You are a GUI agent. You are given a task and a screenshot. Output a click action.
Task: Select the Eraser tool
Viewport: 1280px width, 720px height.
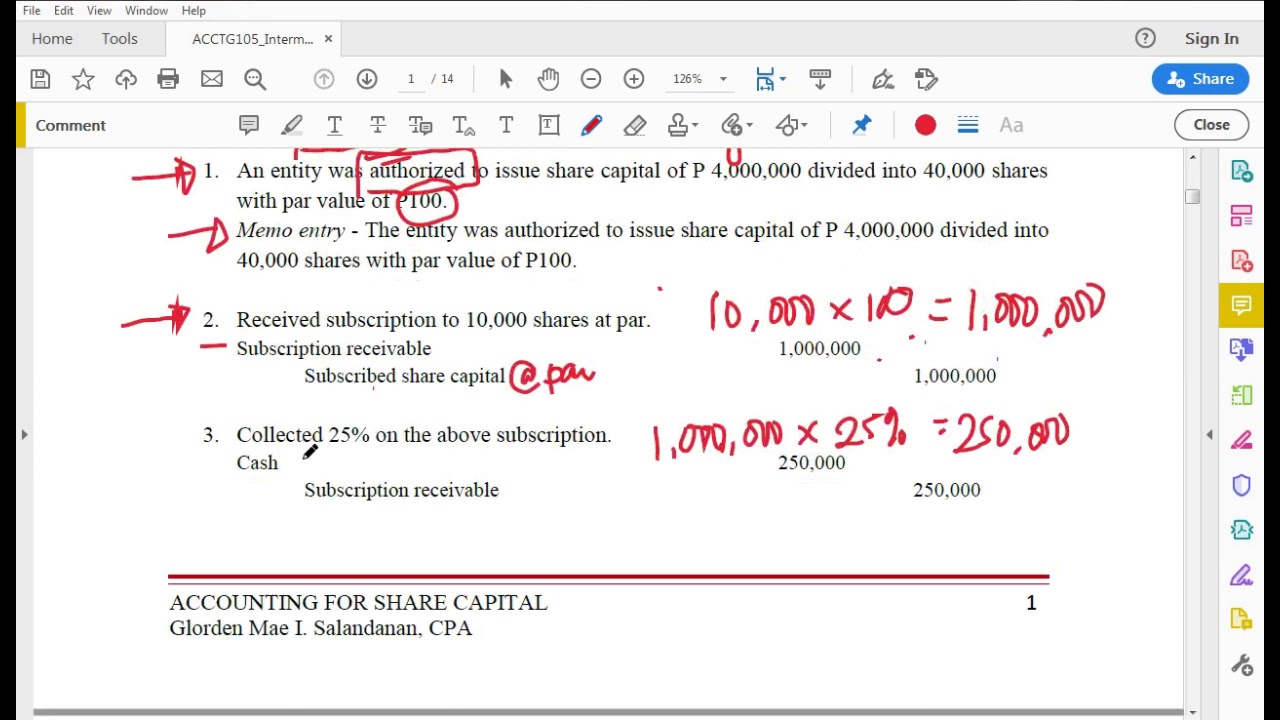coord(635,125)
